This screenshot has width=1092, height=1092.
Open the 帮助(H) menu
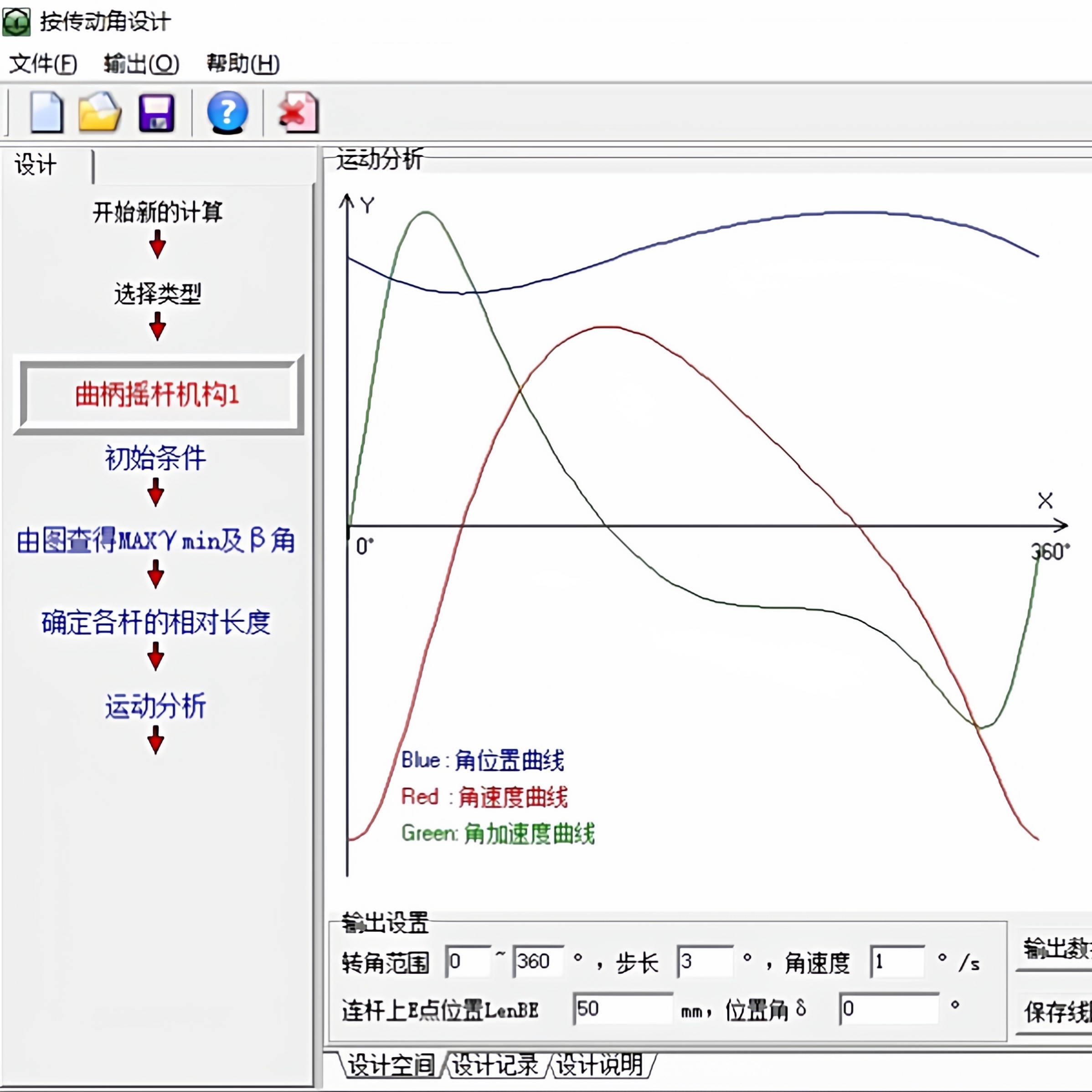click(243, 64)
